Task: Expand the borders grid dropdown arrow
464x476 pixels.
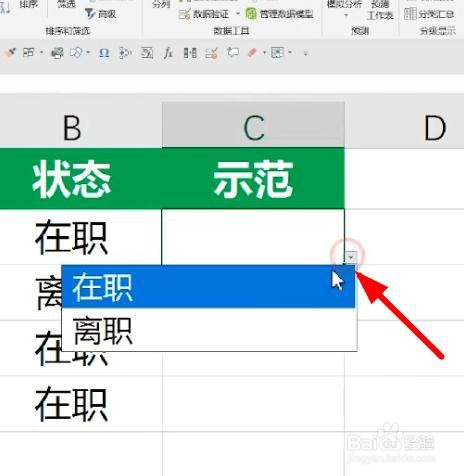Action: [41, 53]
